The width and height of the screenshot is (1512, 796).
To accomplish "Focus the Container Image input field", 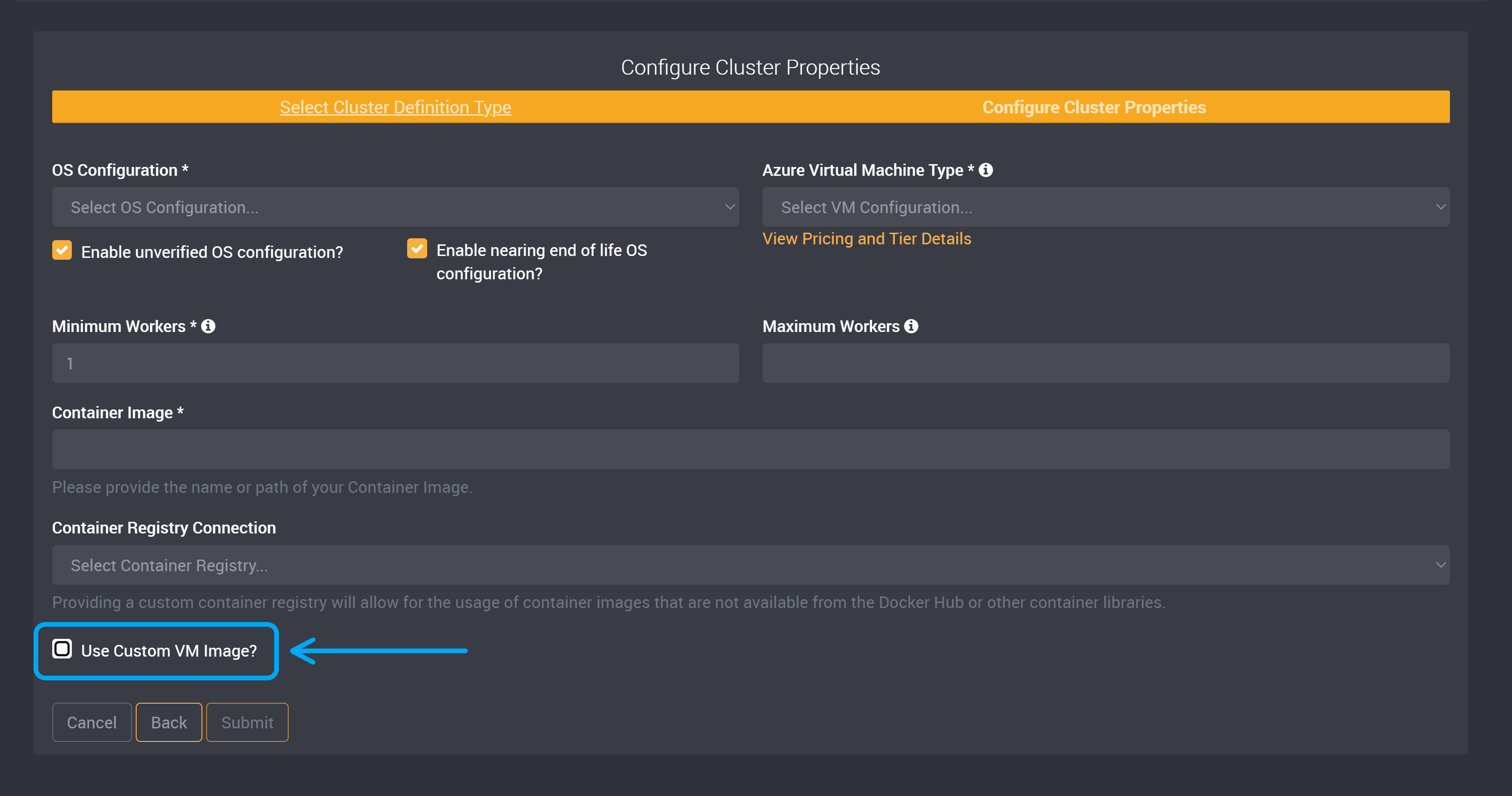I will tap(751, 449).
